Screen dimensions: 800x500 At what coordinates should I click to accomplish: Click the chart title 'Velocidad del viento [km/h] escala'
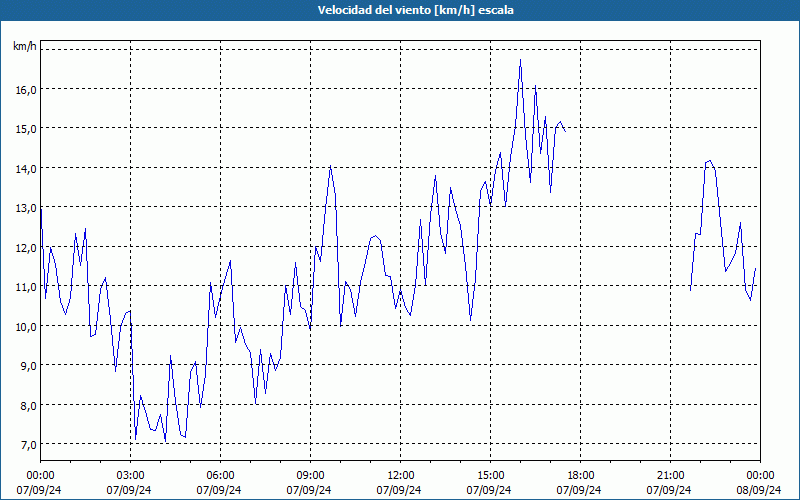point(415,10)
